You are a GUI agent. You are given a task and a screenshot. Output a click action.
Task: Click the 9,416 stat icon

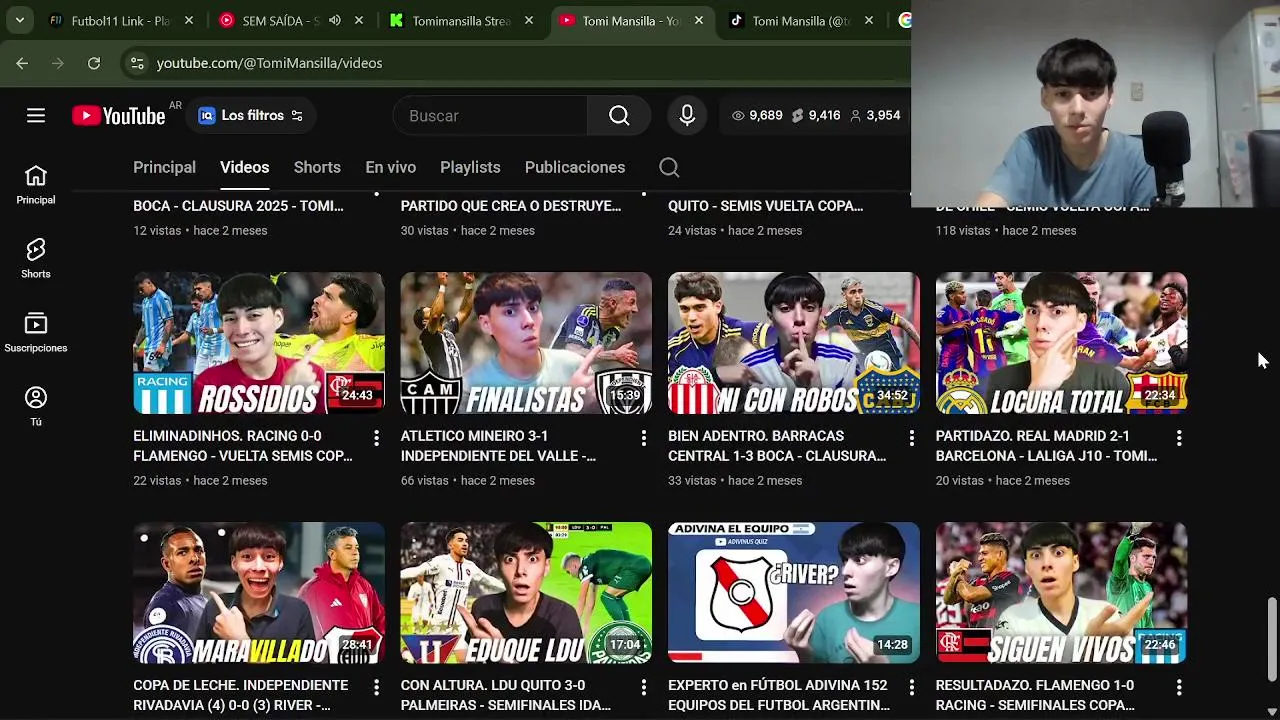pyautogui.click(x=797, y=116)
